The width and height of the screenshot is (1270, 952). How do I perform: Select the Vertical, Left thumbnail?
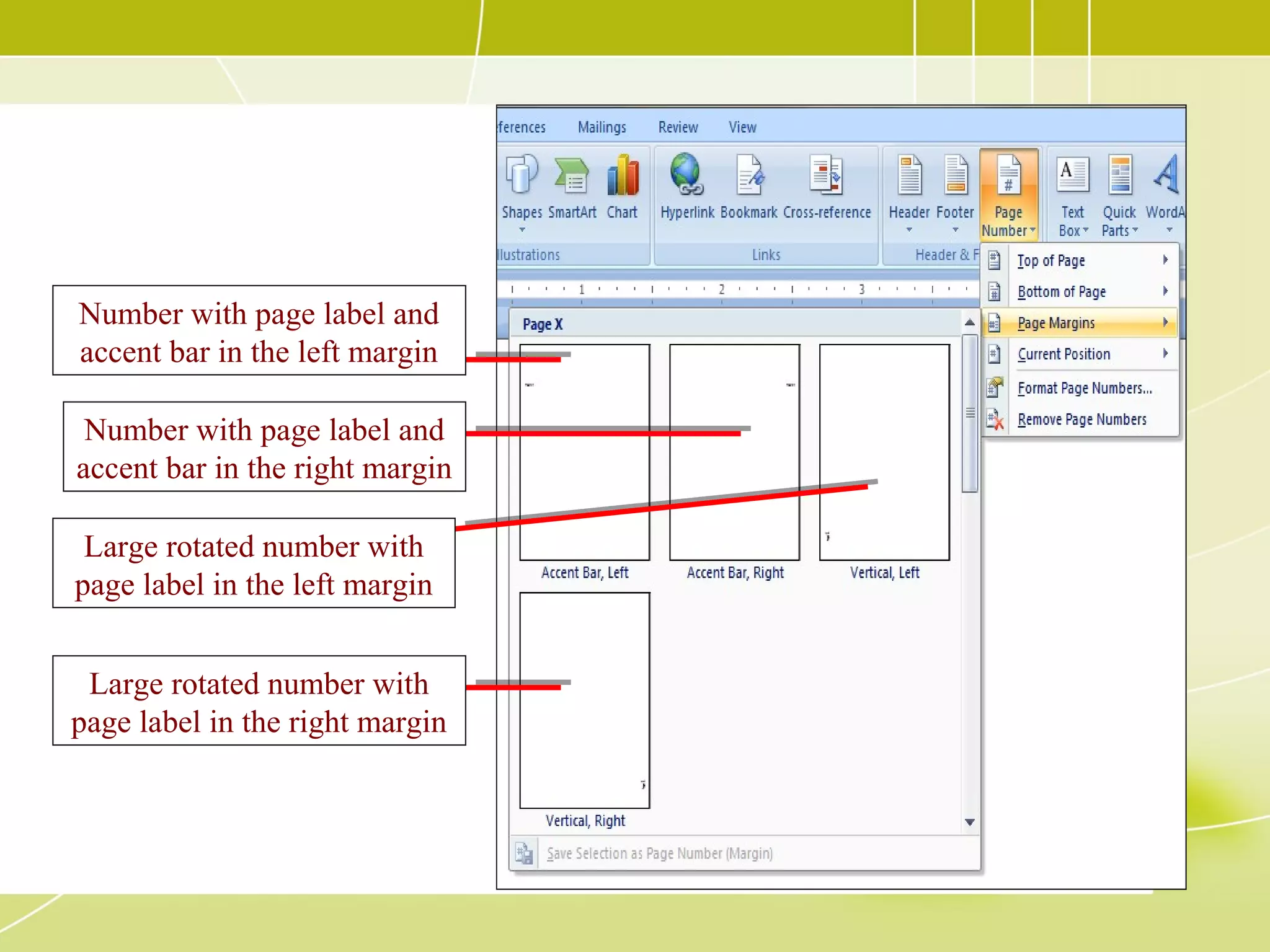click(885, 452)
